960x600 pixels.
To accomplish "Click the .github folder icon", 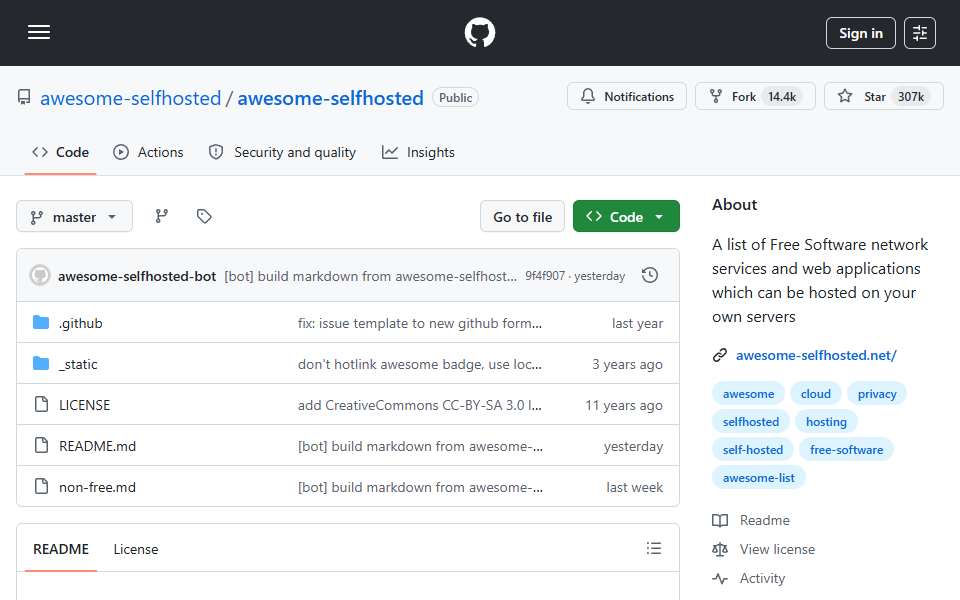I will tap(41, 322).
